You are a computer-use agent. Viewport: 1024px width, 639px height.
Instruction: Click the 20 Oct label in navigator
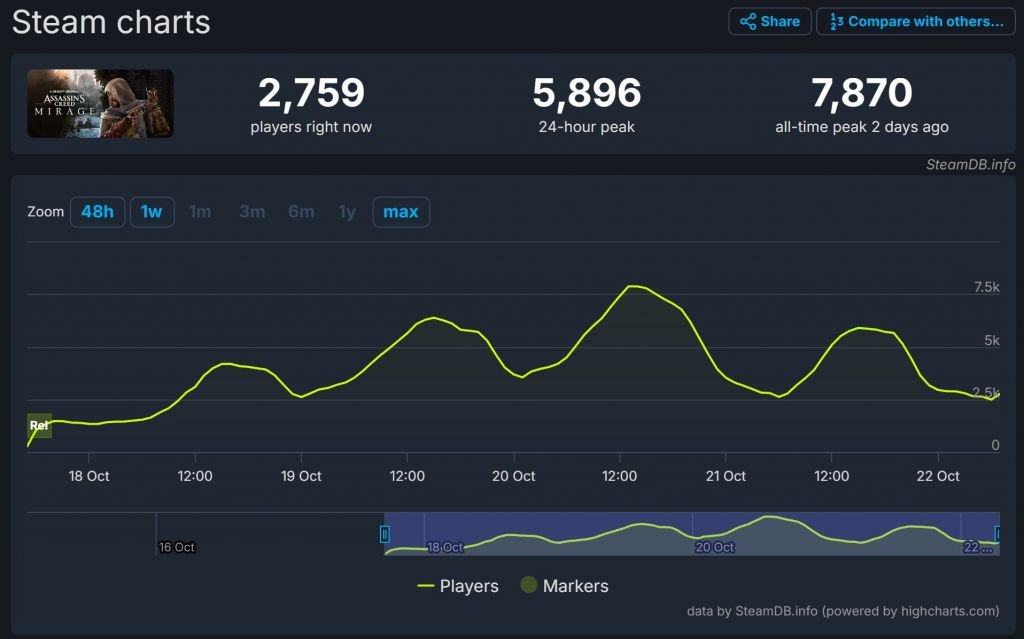click(714, 547)
